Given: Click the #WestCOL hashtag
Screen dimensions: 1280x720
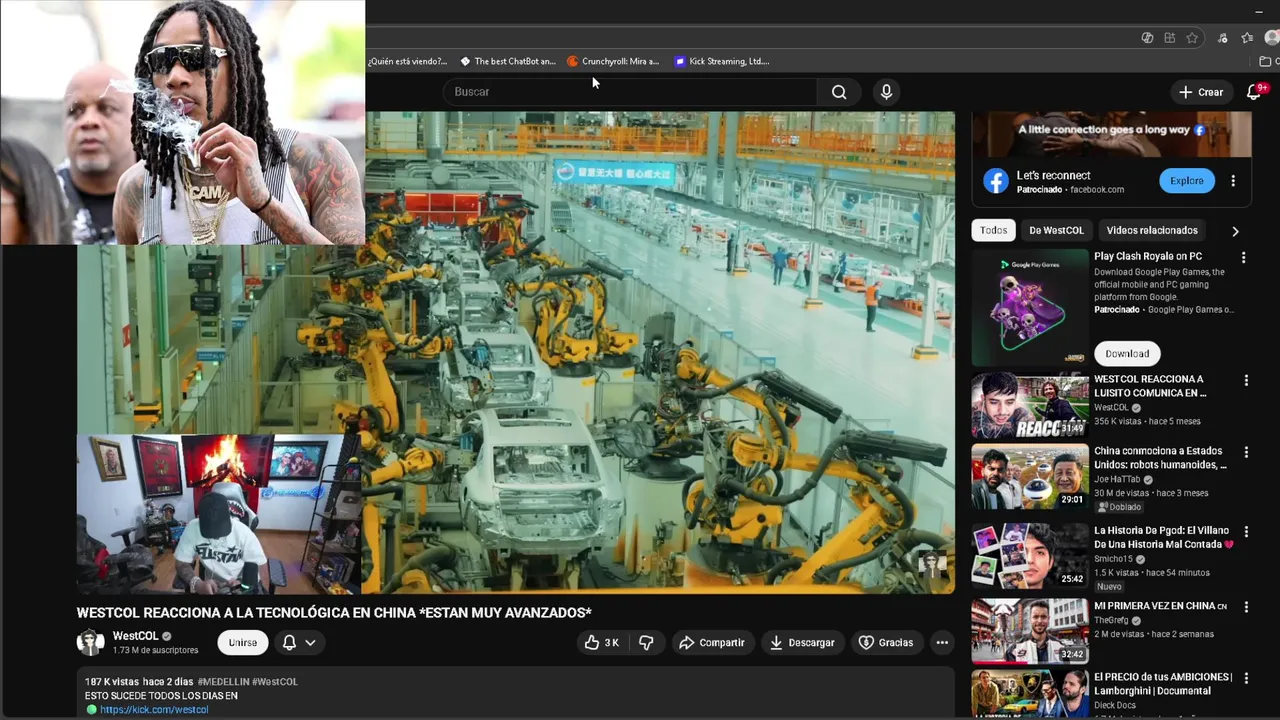Looking at the screenshot, I should pyautogui.click(x=275, y=682).
